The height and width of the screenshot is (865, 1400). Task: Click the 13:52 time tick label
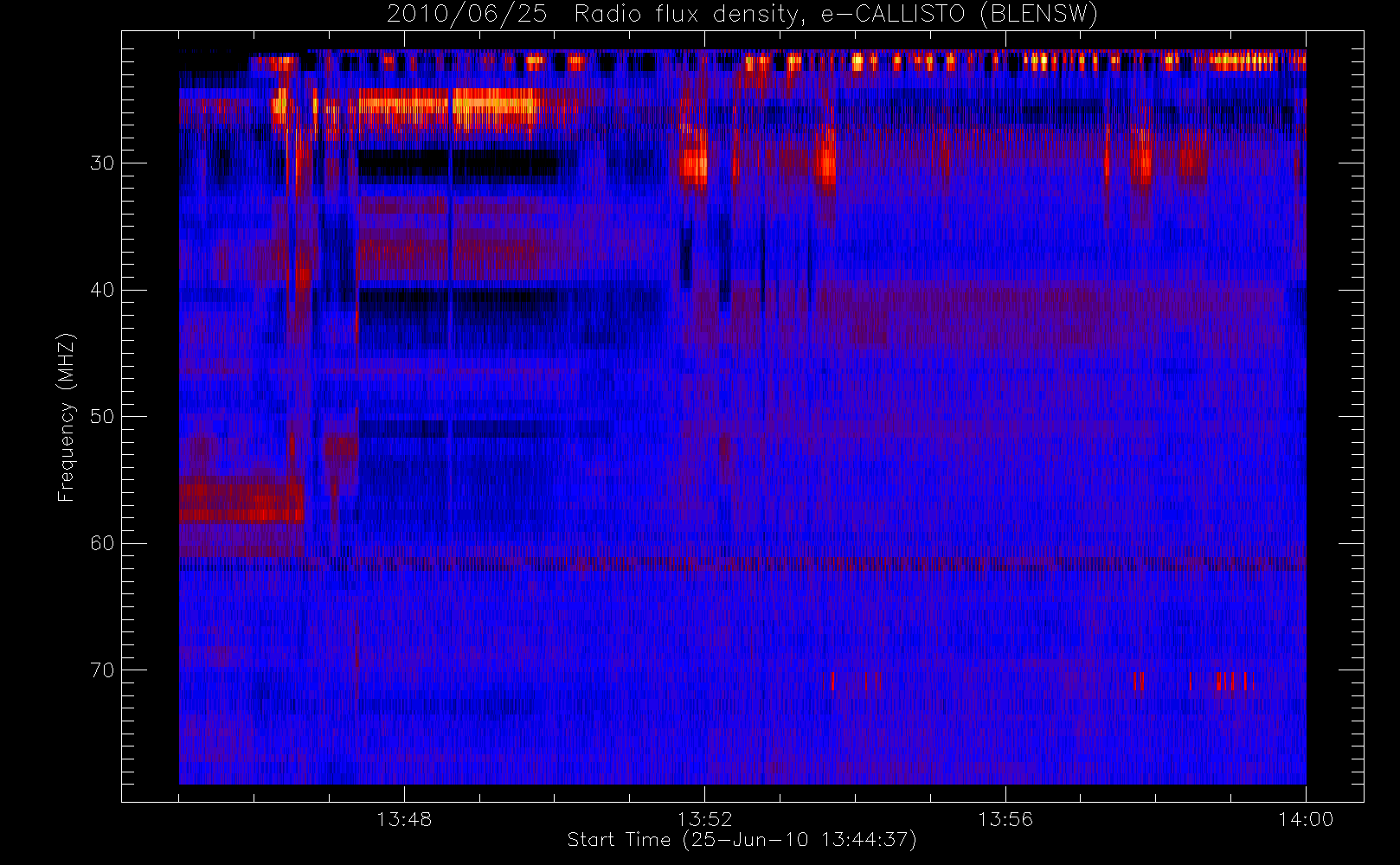click(x=704, y=819)
